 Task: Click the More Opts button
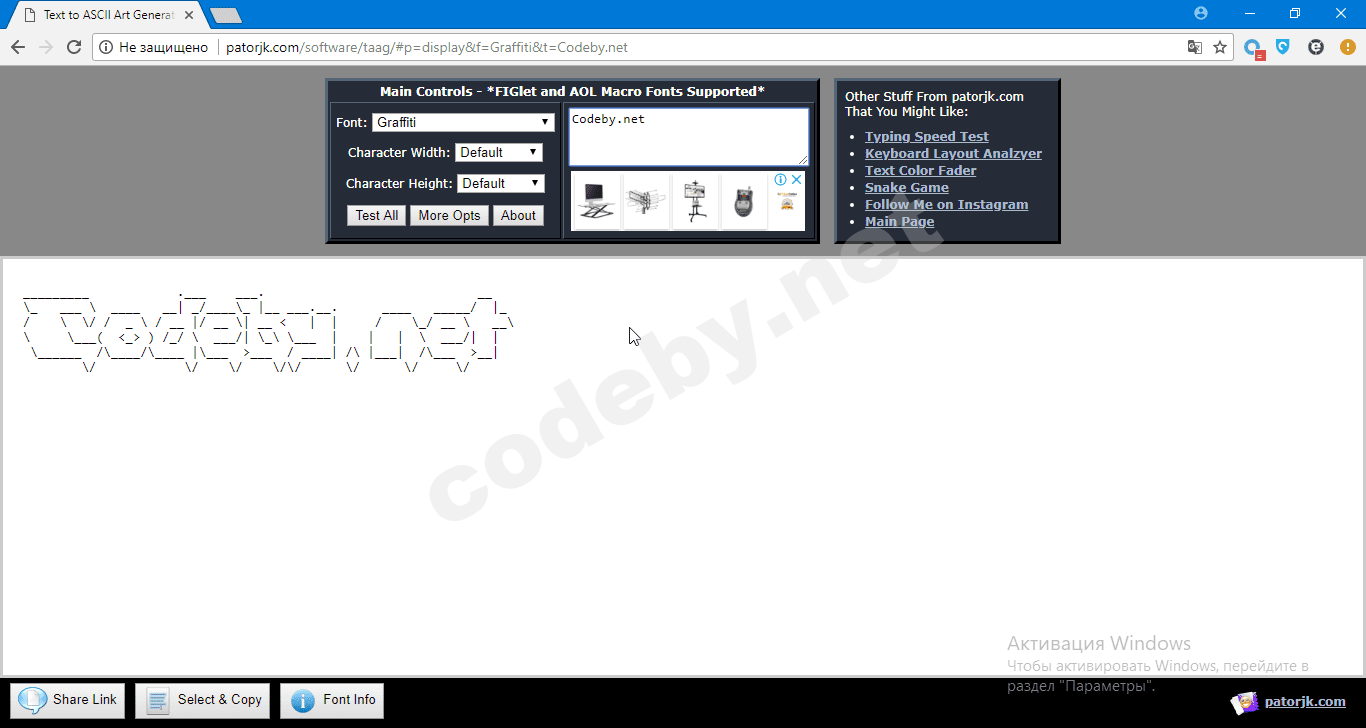pyautogui.click(x=449, y=215)
